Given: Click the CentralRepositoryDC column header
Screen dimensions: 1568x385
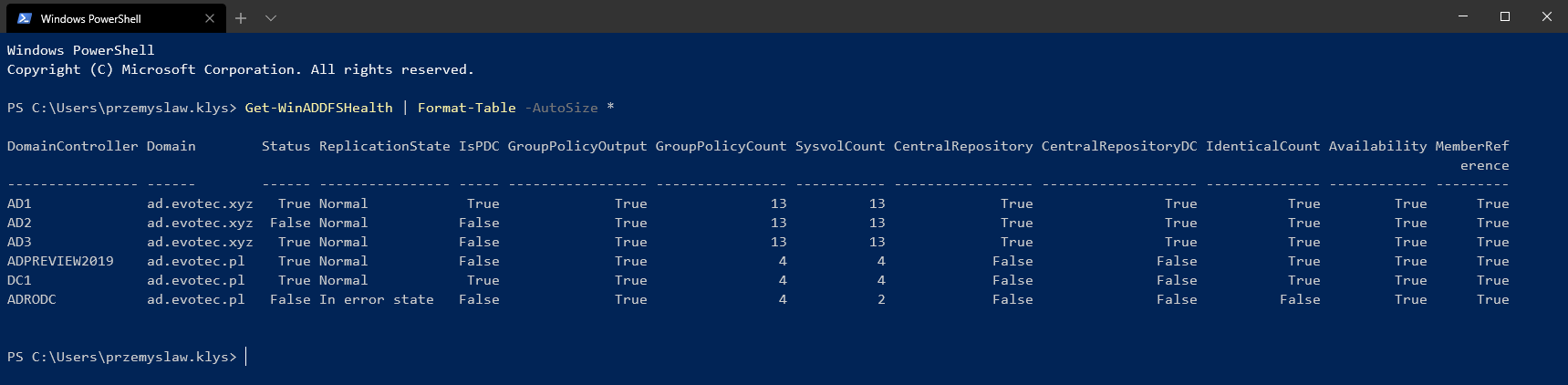Looking at the screenshot, I should point(1119,146).
